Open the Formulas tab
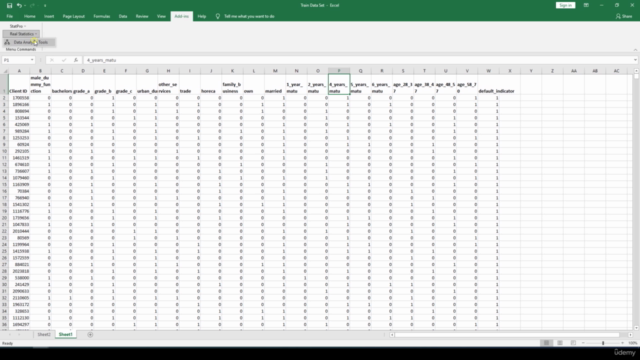The image size is (640, 360). coord(102,16)
